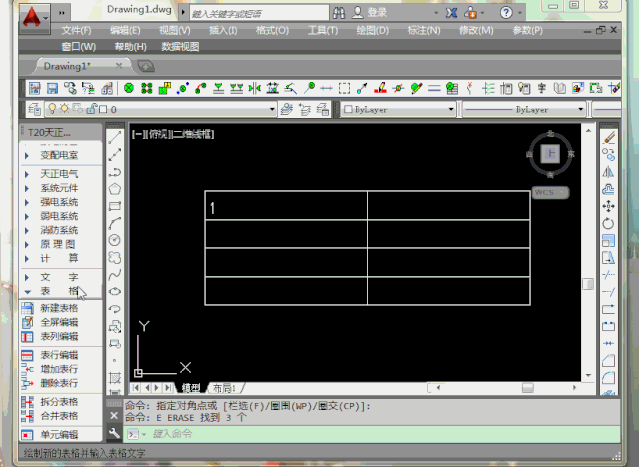The image size is (639, 467).
Task: Click the horizontal scrollbar thumb of drawing area
Action: coord(528,388)
